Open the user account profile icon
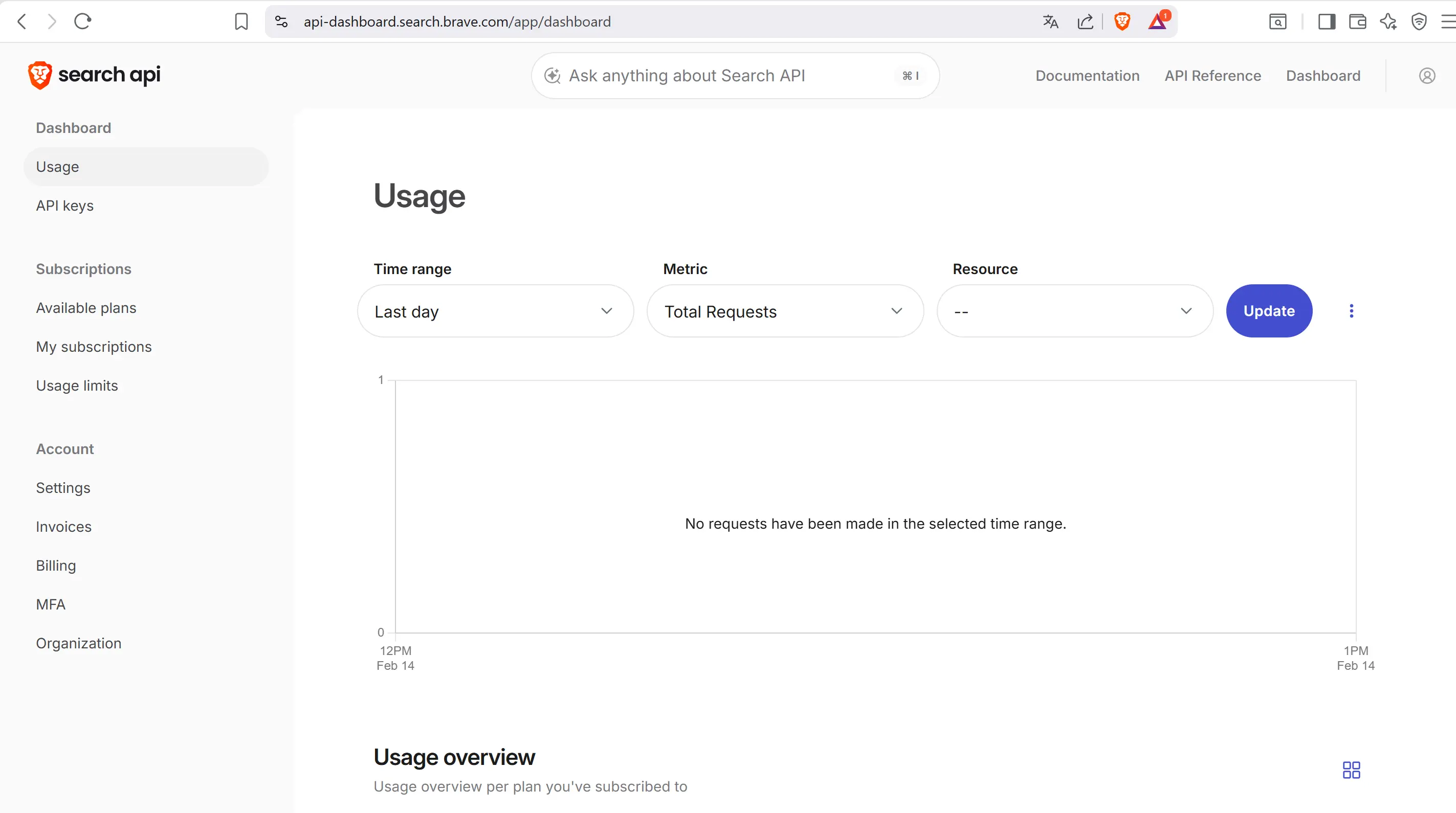The image size is (1456, 813). [1427, 76]
